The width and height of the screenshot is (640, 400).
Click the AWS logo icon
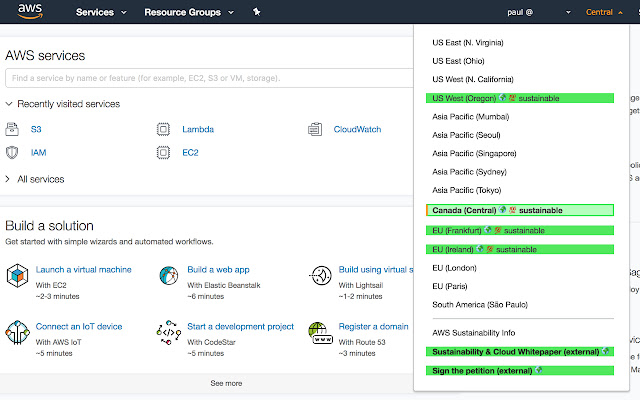point(30,13)
